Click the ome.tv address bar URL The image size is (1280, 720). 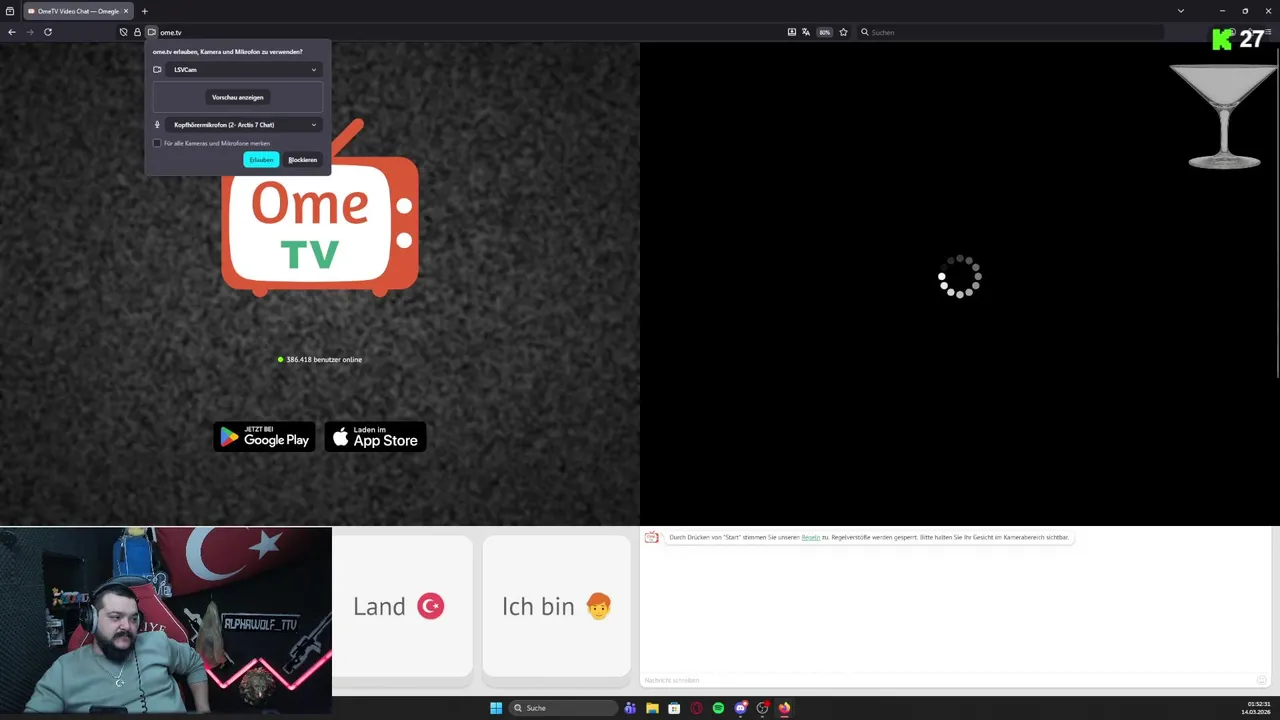click(x=171, y=32)
